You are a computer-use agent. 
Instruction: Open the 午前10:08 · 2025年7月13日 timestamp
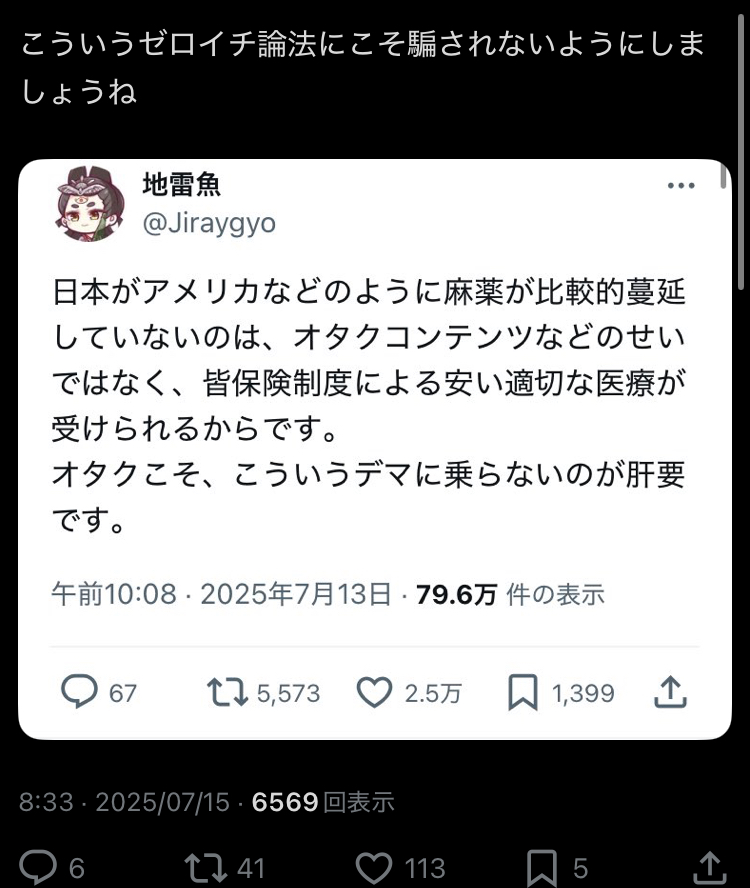(221, 595)
